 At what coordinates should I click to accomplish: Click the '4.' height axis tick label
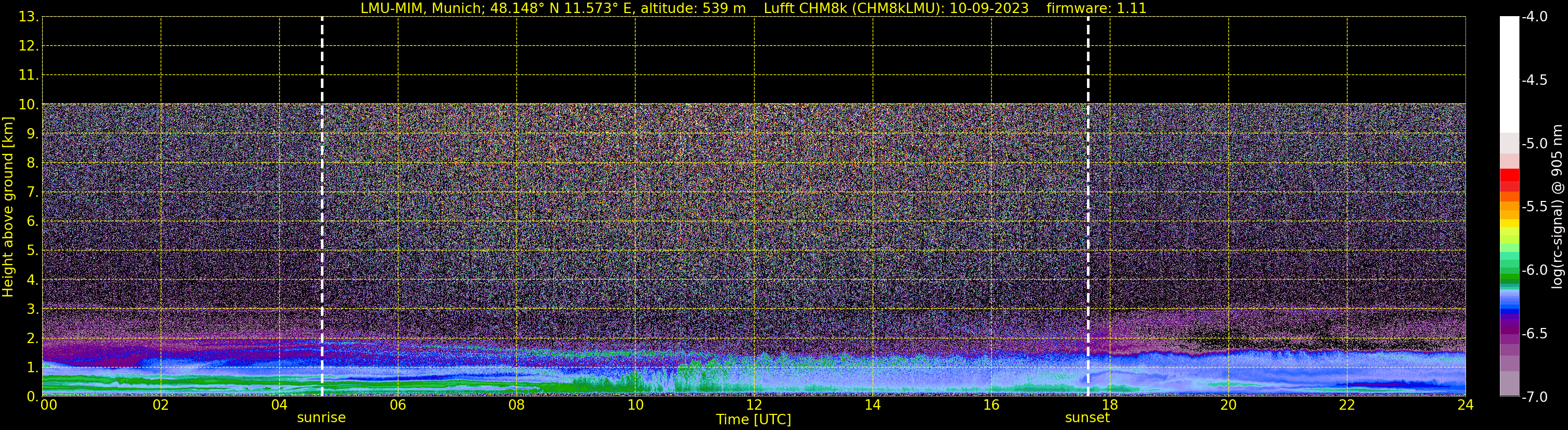tap(33, 280)
